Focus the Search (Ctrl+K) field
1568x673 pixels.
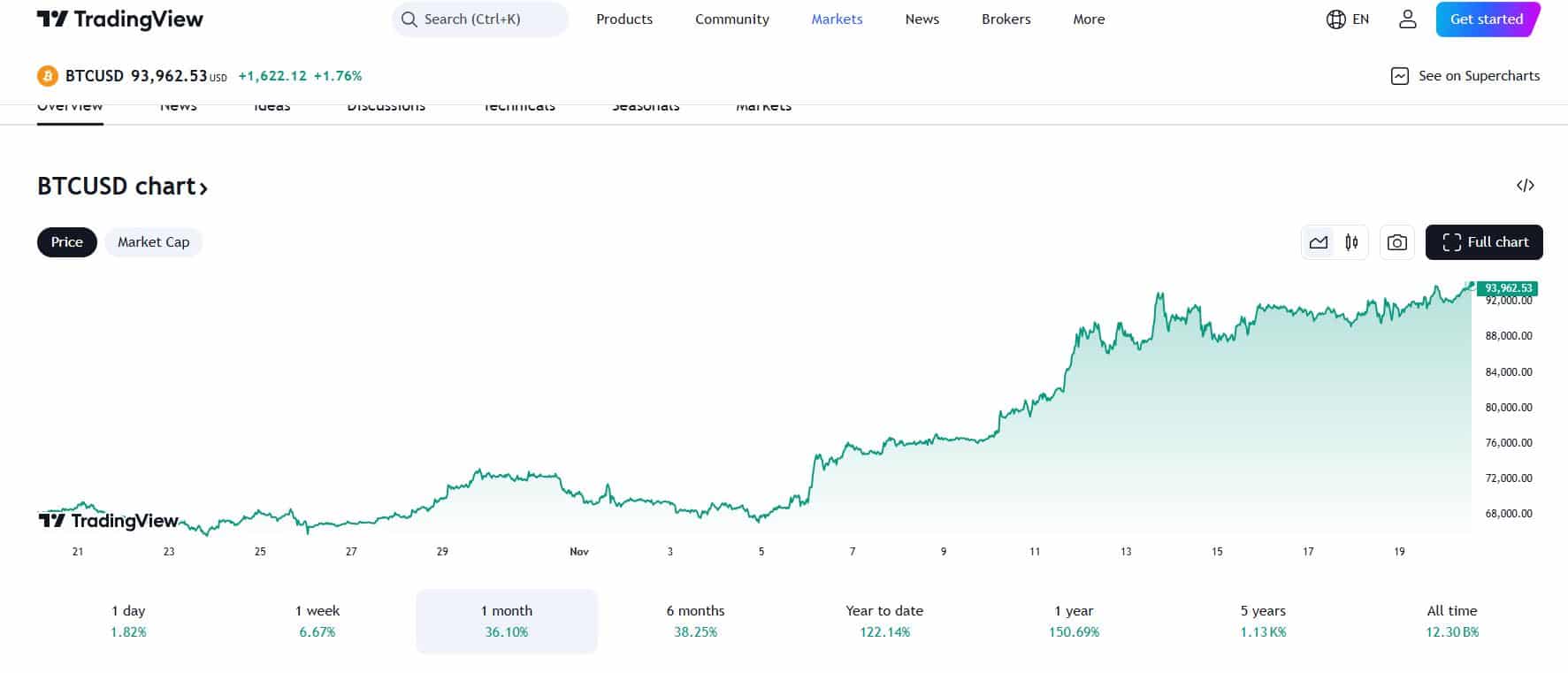(480, 19)
